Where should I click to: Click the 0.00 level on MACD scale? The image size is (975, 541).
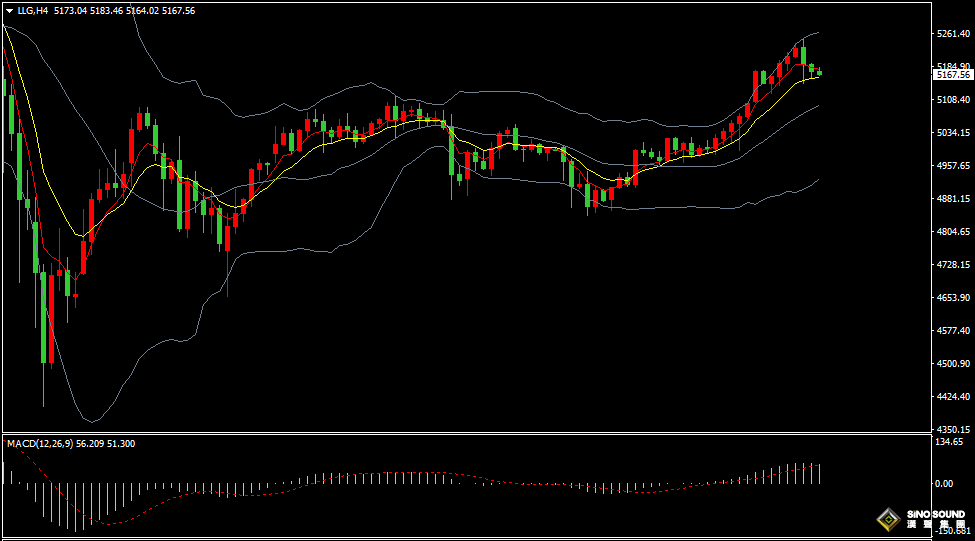tap(944, 484)
